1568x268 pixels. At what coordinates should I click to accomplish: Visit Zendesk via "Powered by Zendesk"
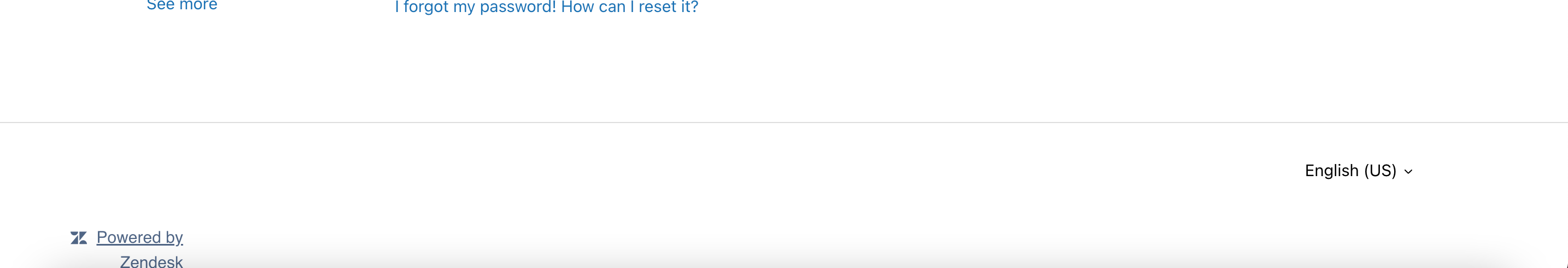click(x=139, y=237)
